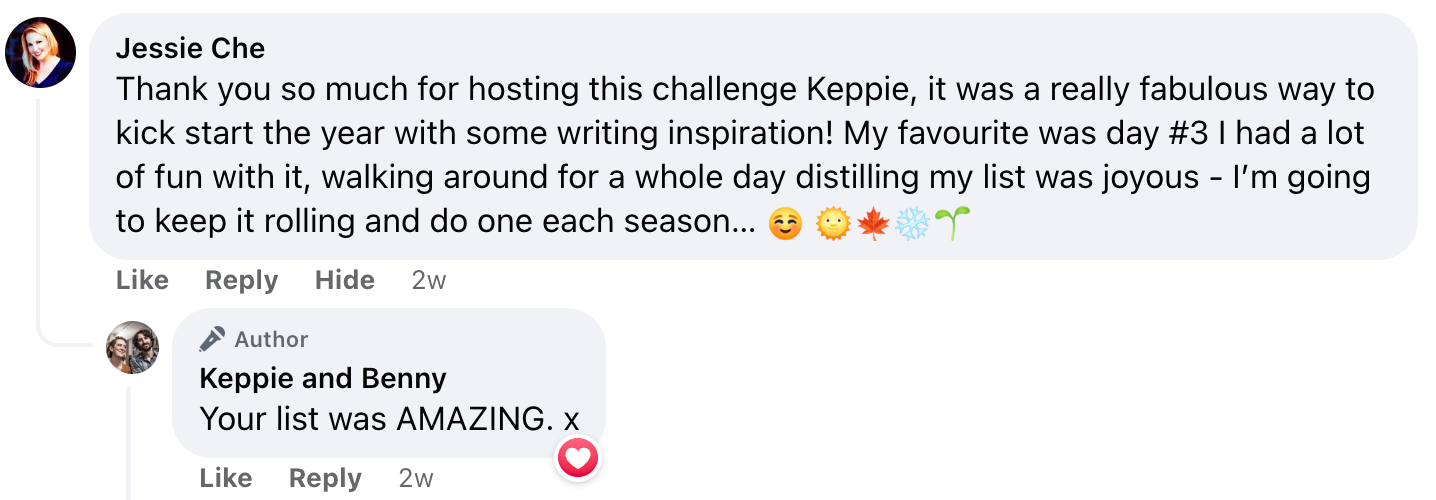
Task: Click the sun emoji
Action: pos(832,226)
